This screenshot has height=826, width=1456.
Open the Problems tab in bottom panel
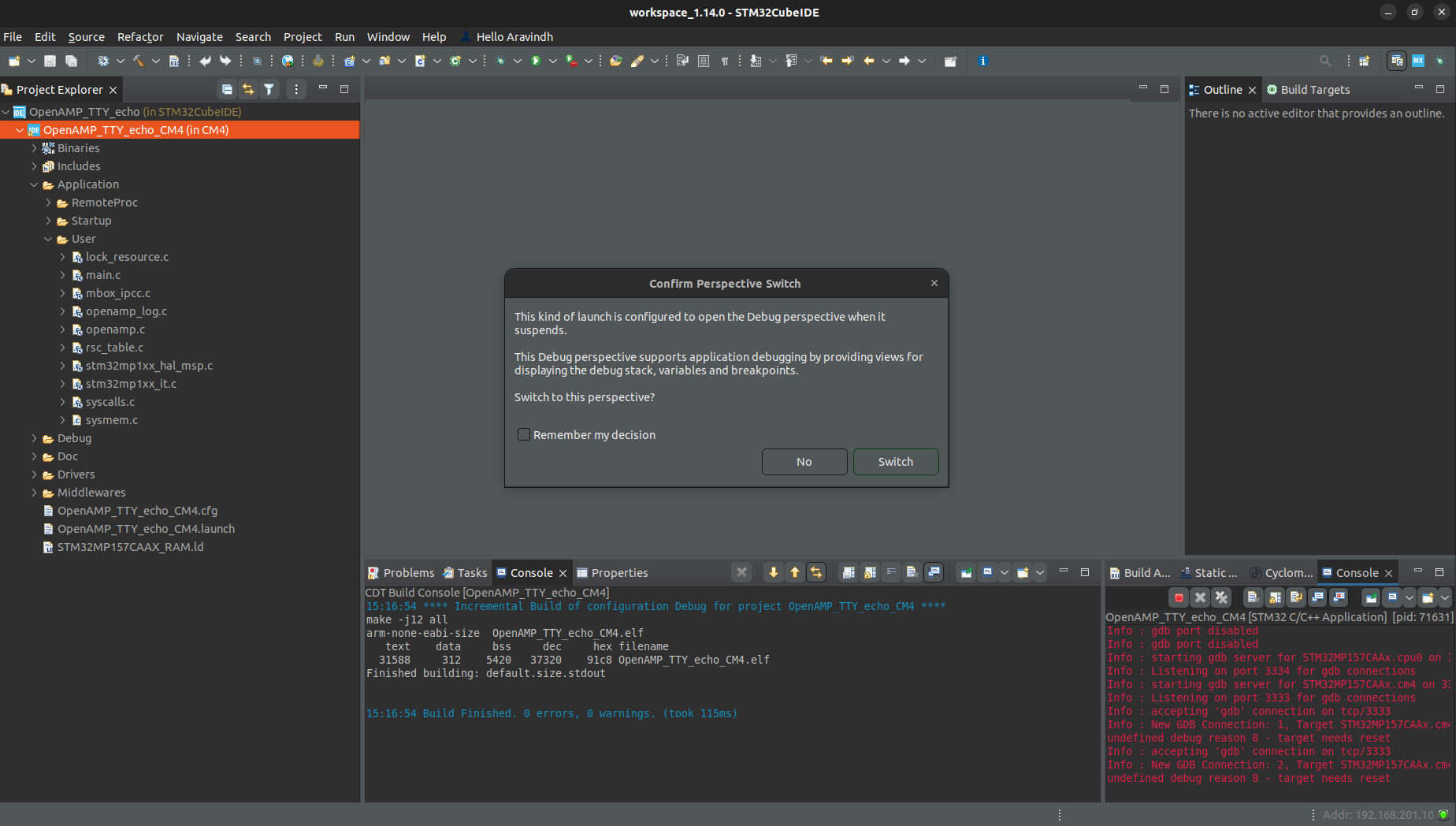coord(408,573)
